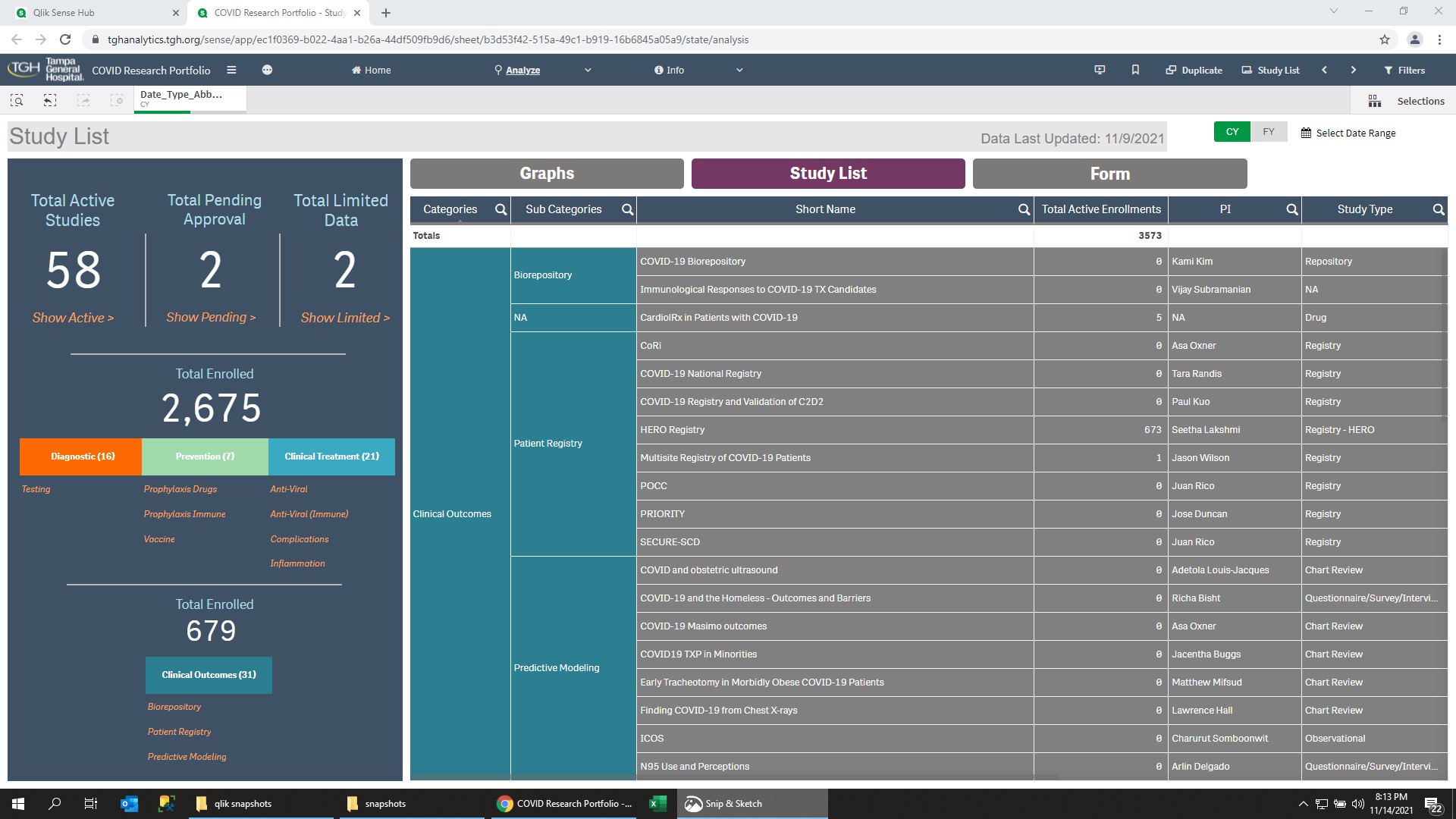The height and width of the screenshot is (819, 1456).
Task: Switch to FY date view
Action: [x=1268, y=131]
